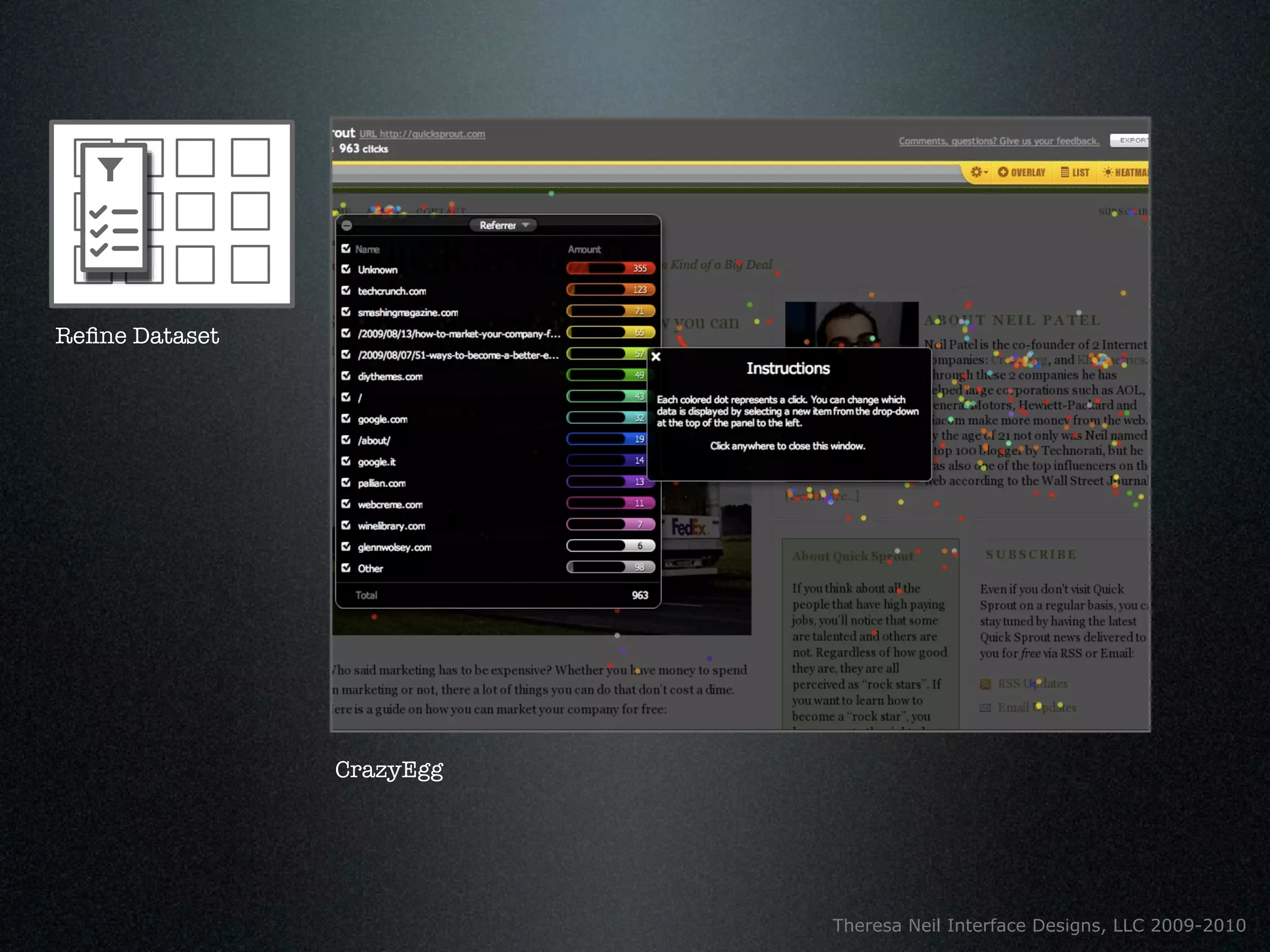Uncheck the google.it checkbox
The width and height of the screenshot is (1270, 952).
[346, 461]
